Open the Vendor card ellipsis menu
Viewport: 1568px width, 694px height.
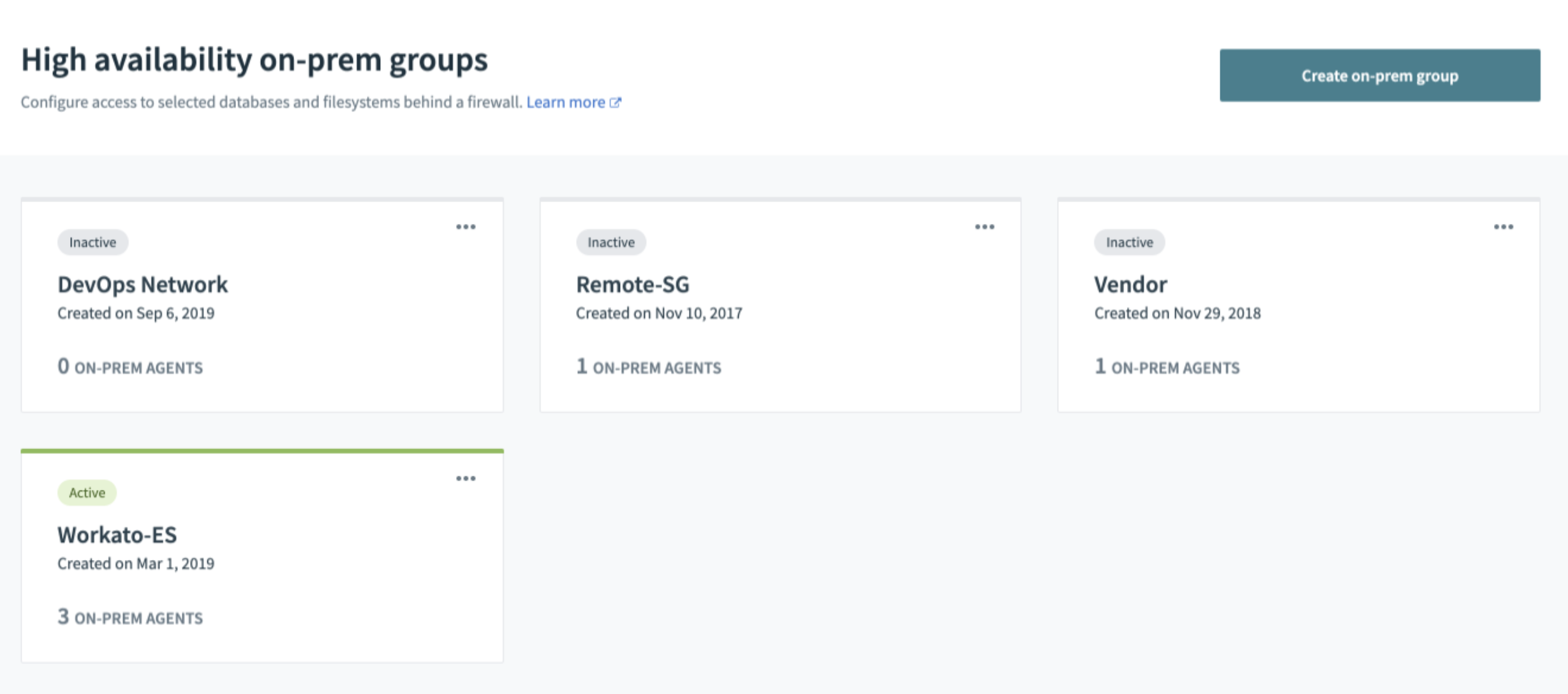click(x=1503, y=227)
